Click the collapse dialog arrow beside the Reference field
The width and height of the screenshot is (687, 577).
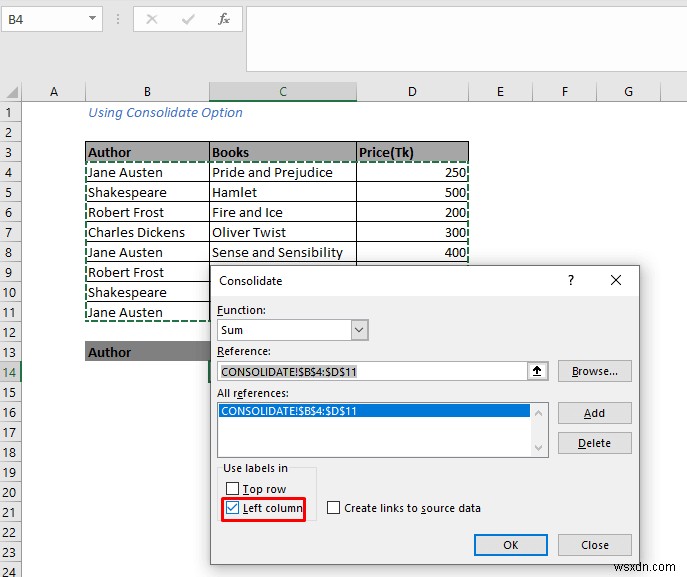(537, 372)
